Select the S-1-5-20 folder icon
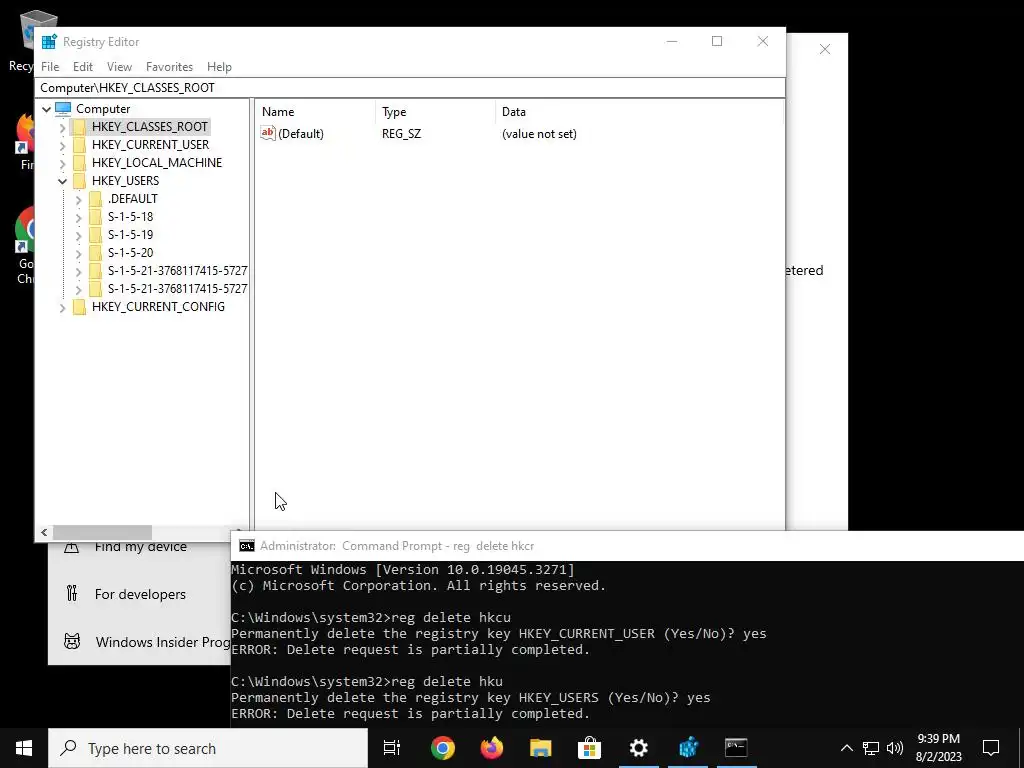The image size is (1024, 768). click(x=95, y=252)
